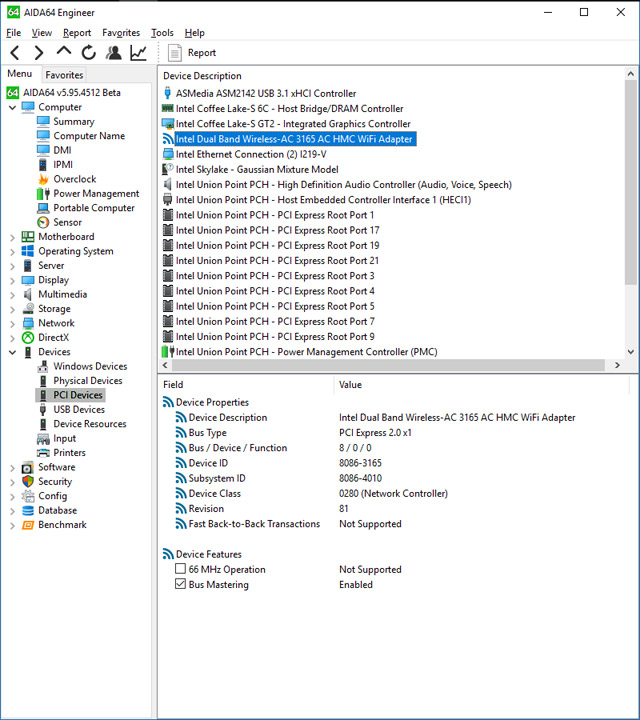The height and width of the screenshot is (720, 640).
Task: Click the Coffee Lake Host Bridge icon
Action: 168,108
